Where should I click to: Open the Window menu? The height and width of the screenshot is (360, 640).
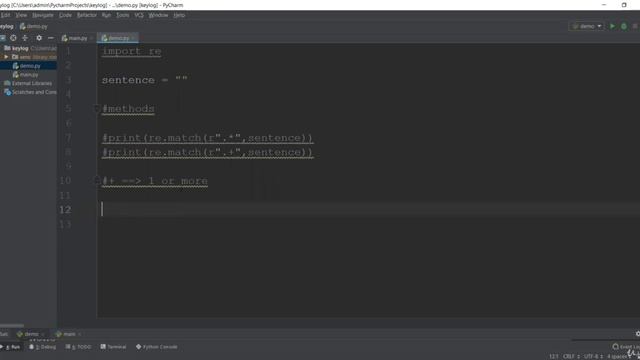coord(158,15)
